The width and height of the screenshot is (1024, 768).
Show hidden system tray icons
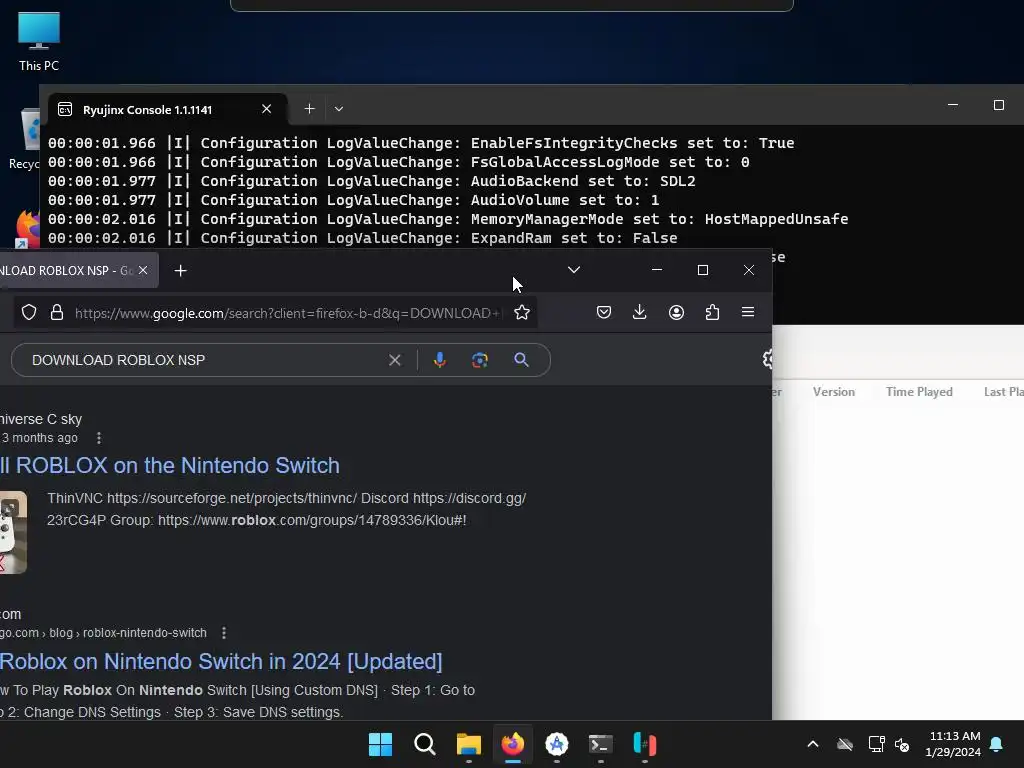point(813,744)
